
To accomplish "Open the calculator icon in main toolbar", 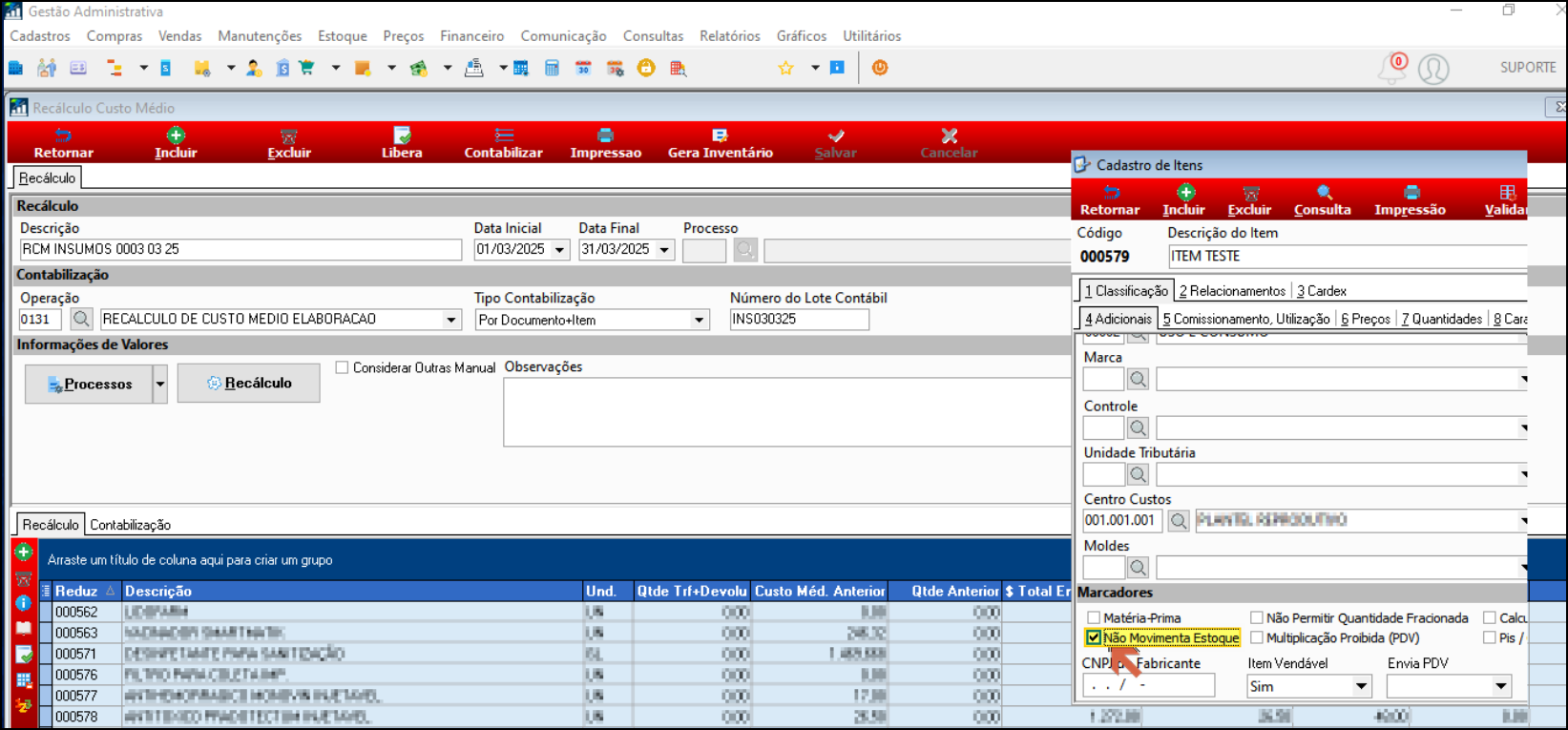I will point(552,68).
